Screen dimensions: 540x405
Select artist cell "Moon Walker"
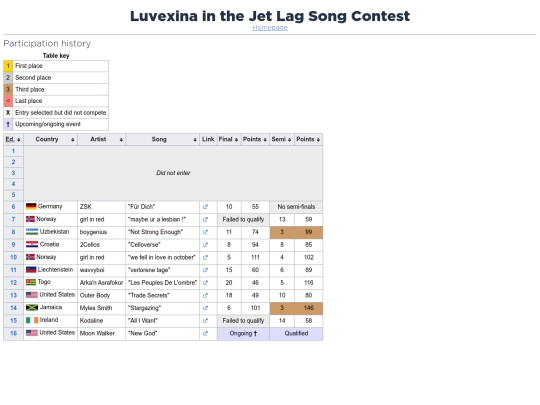tap(102, 333)
